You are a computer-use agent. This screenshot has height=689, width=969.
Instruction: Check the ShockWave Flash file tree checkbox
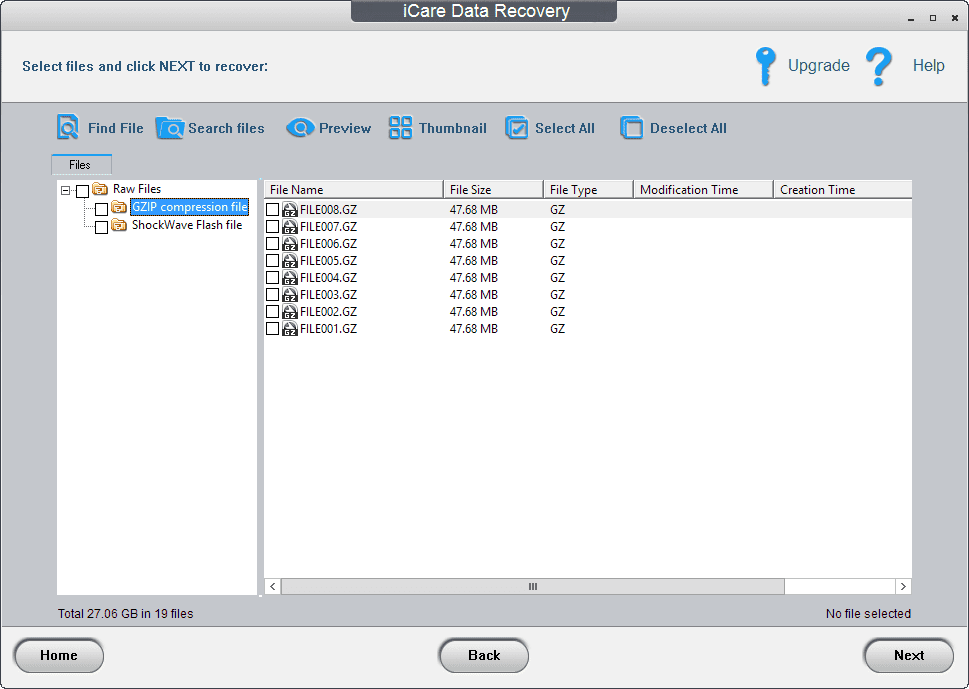101,227
